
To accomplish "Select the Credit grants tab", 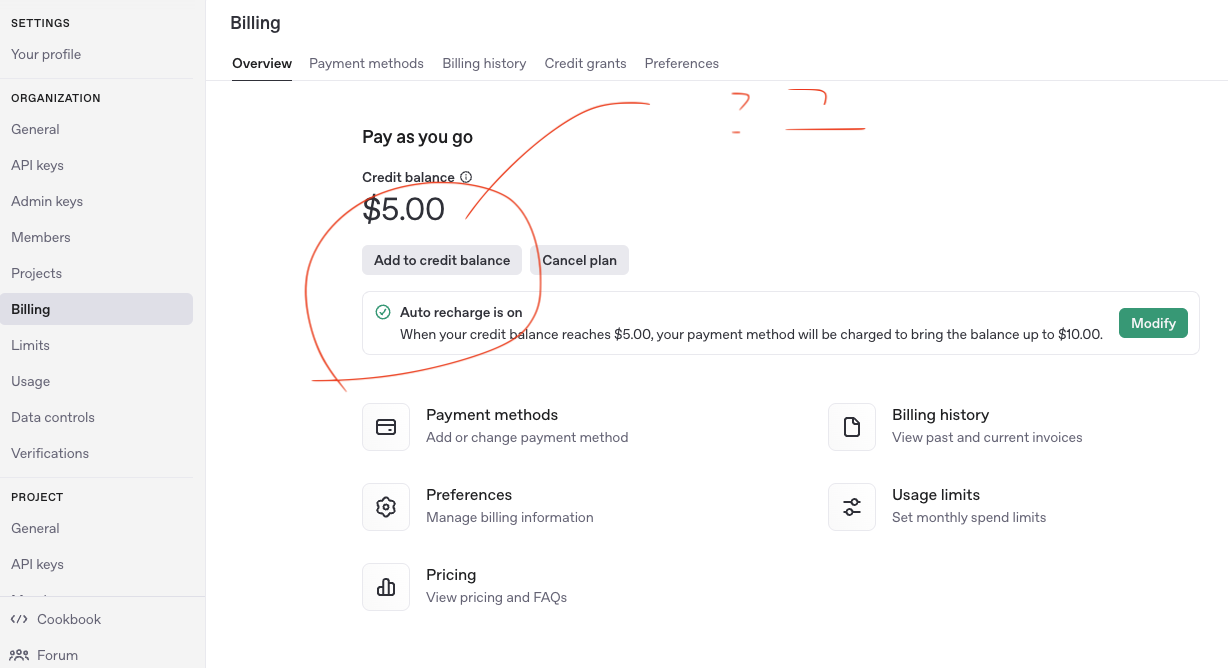I will [x=585, y=63].
